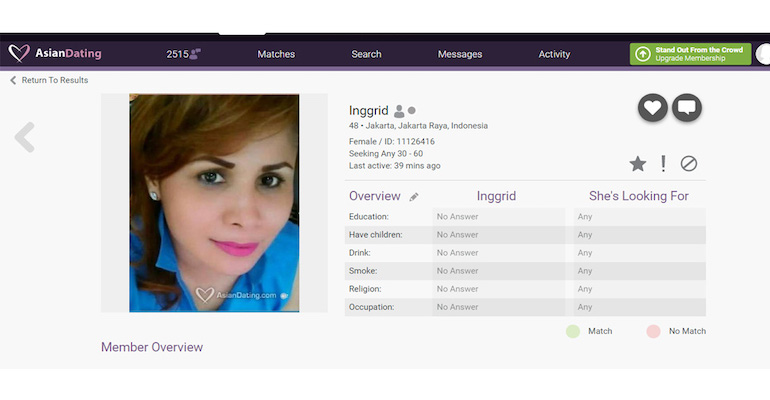Screen dimensions: 770x400
Task: Click the 2515 member count icon
Action: [195, 54]
